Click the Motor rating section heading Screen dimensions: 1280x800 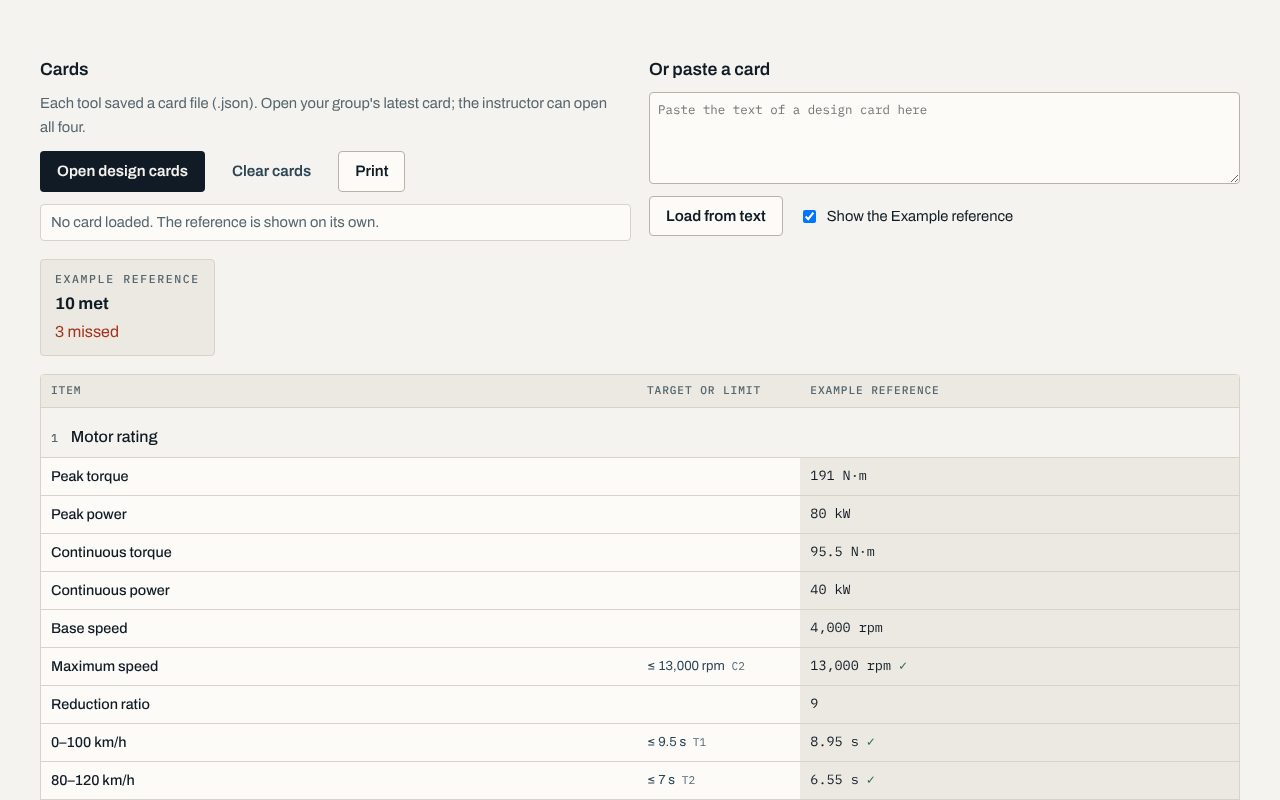[114, 437]
